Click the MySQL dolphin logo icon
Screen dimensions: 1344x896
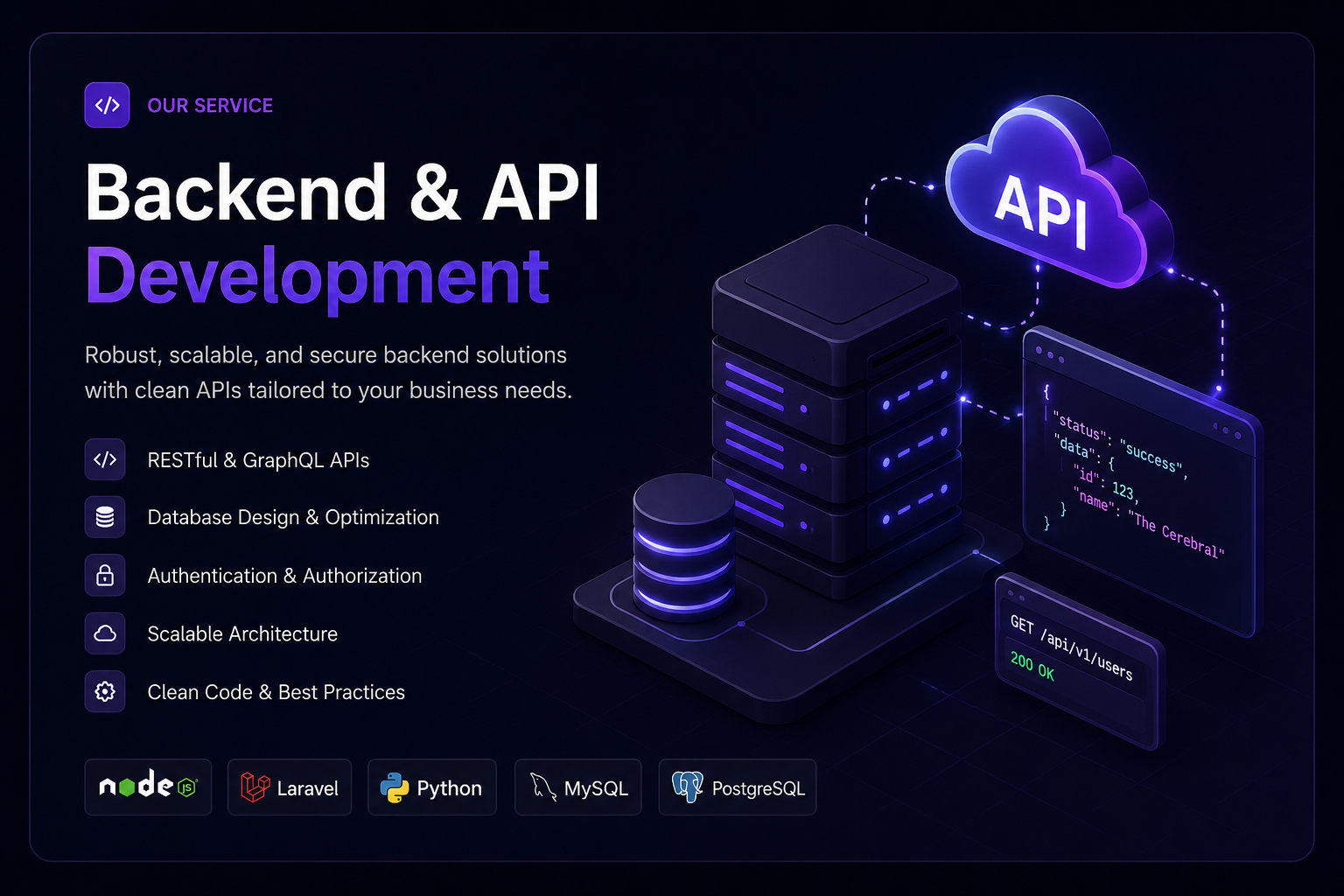pyautogui.click(x=543, y=787)
